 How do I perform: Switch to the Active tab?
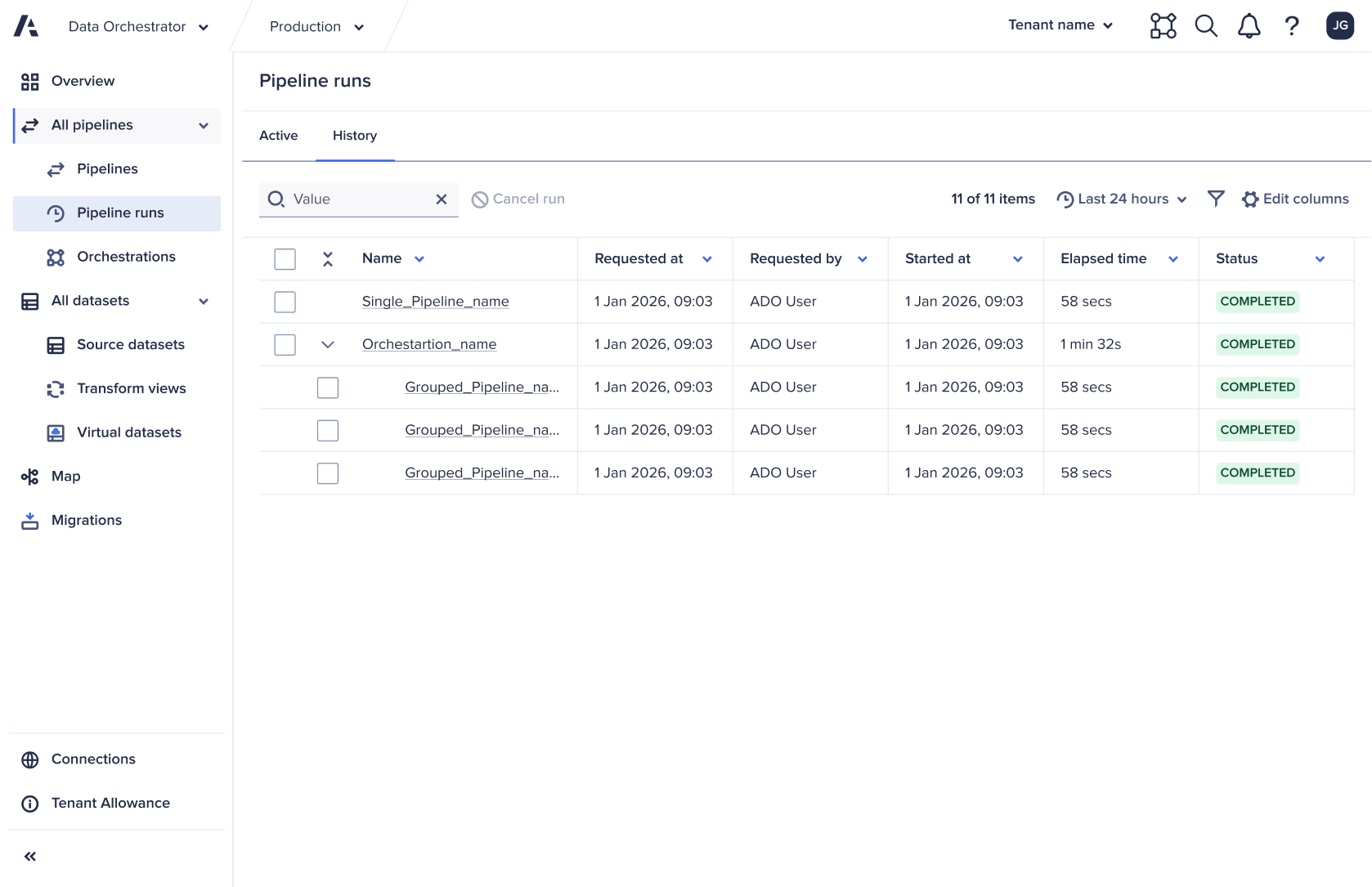tap(278, 136)
